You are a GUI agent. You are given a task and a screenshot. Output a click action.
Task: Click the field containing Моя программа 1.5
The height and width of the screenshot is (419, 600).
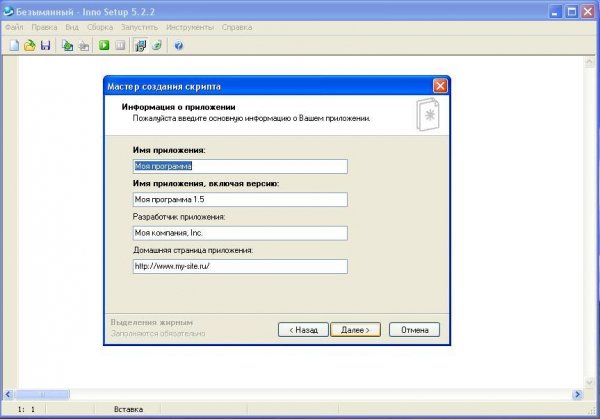point(240,199)
